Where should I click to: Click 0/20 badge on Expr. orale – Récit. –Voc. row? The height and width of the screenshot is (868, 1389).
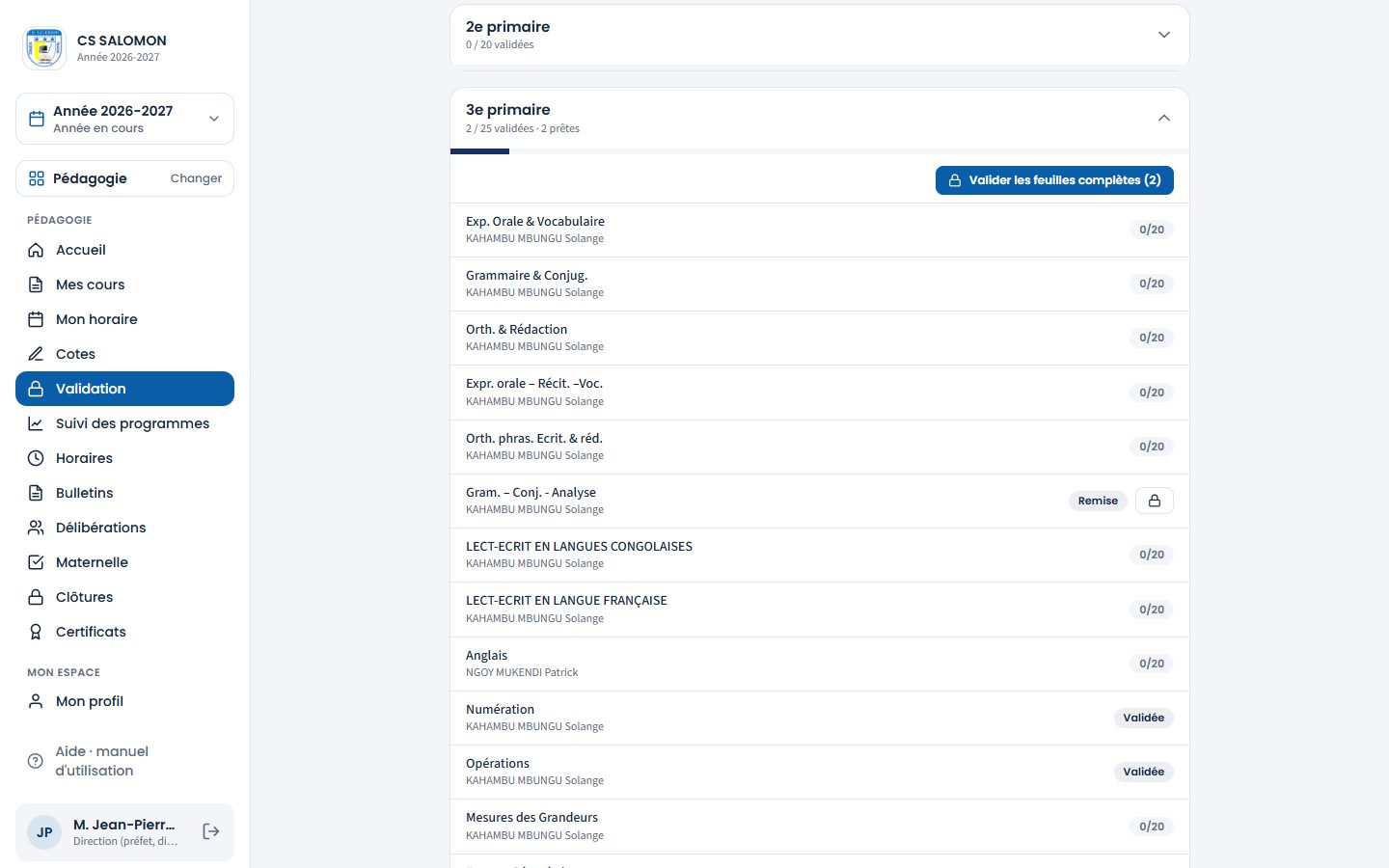(x=1152, y=393)
